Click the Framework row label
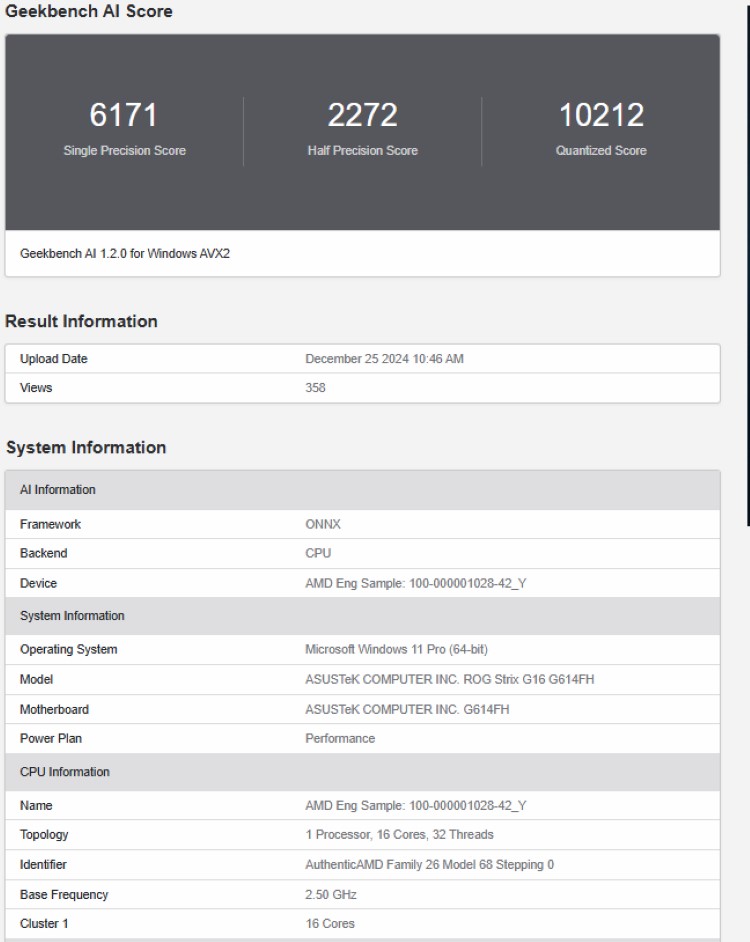The image size is (750, 942). point(50,524)
